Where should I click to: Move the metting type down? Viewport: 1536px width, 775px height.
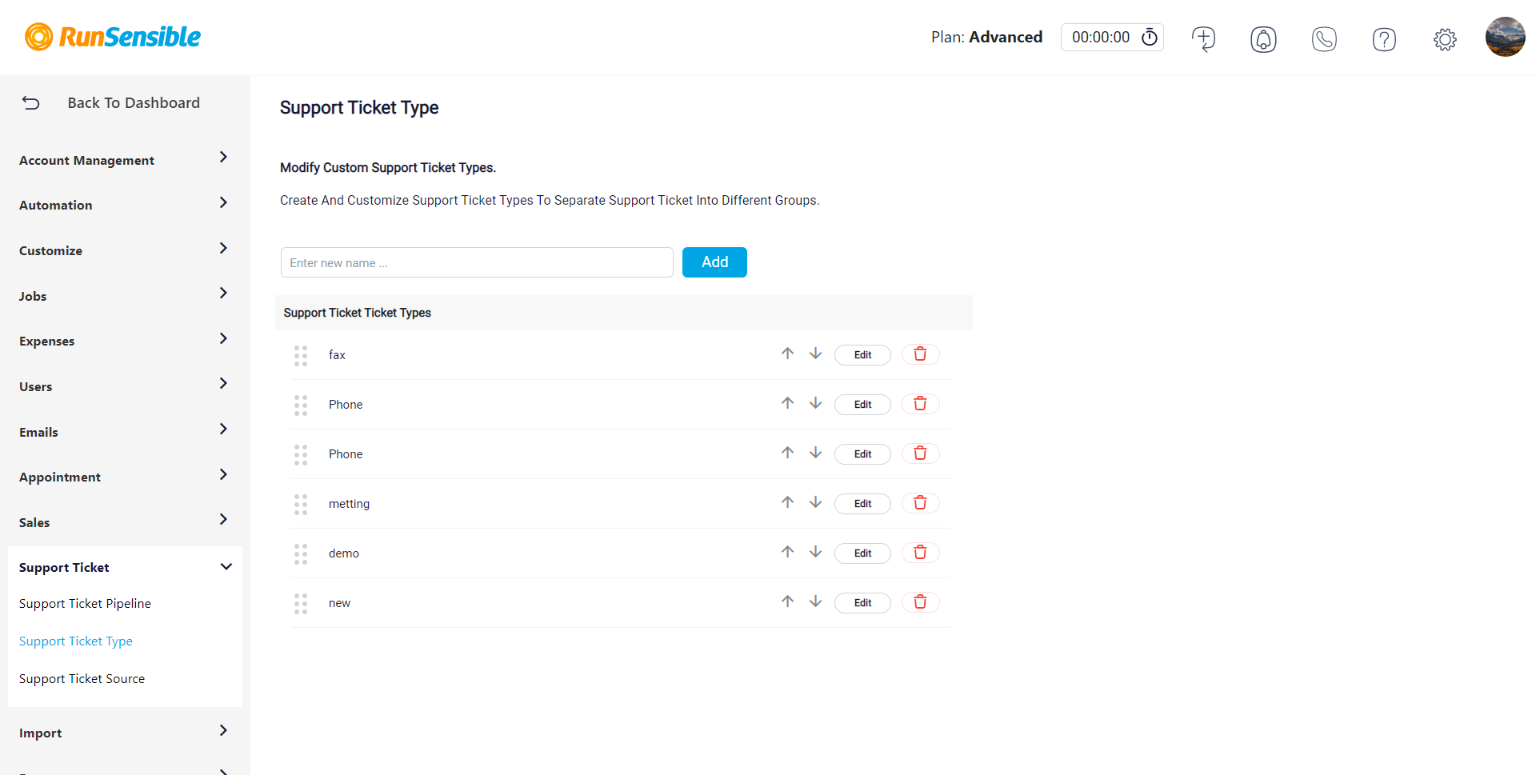pos(815,503)
